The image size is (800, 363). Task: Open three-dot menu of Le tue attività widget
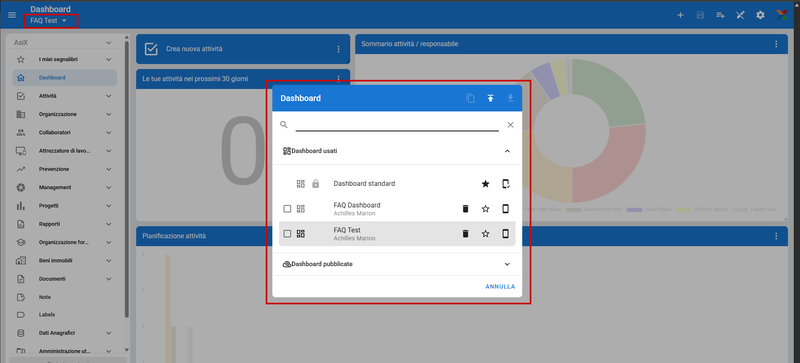click(338, 79)
